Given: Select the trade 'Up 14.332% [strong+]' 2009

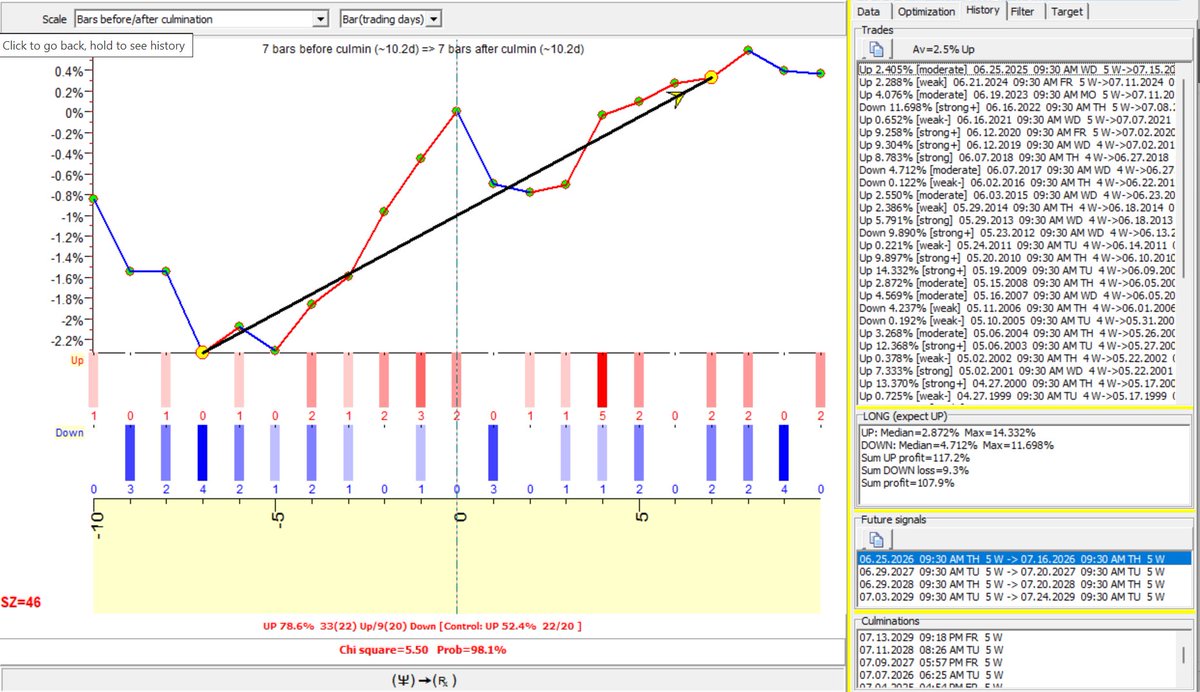Looking at the screenshot, I should coord(1016,270).
